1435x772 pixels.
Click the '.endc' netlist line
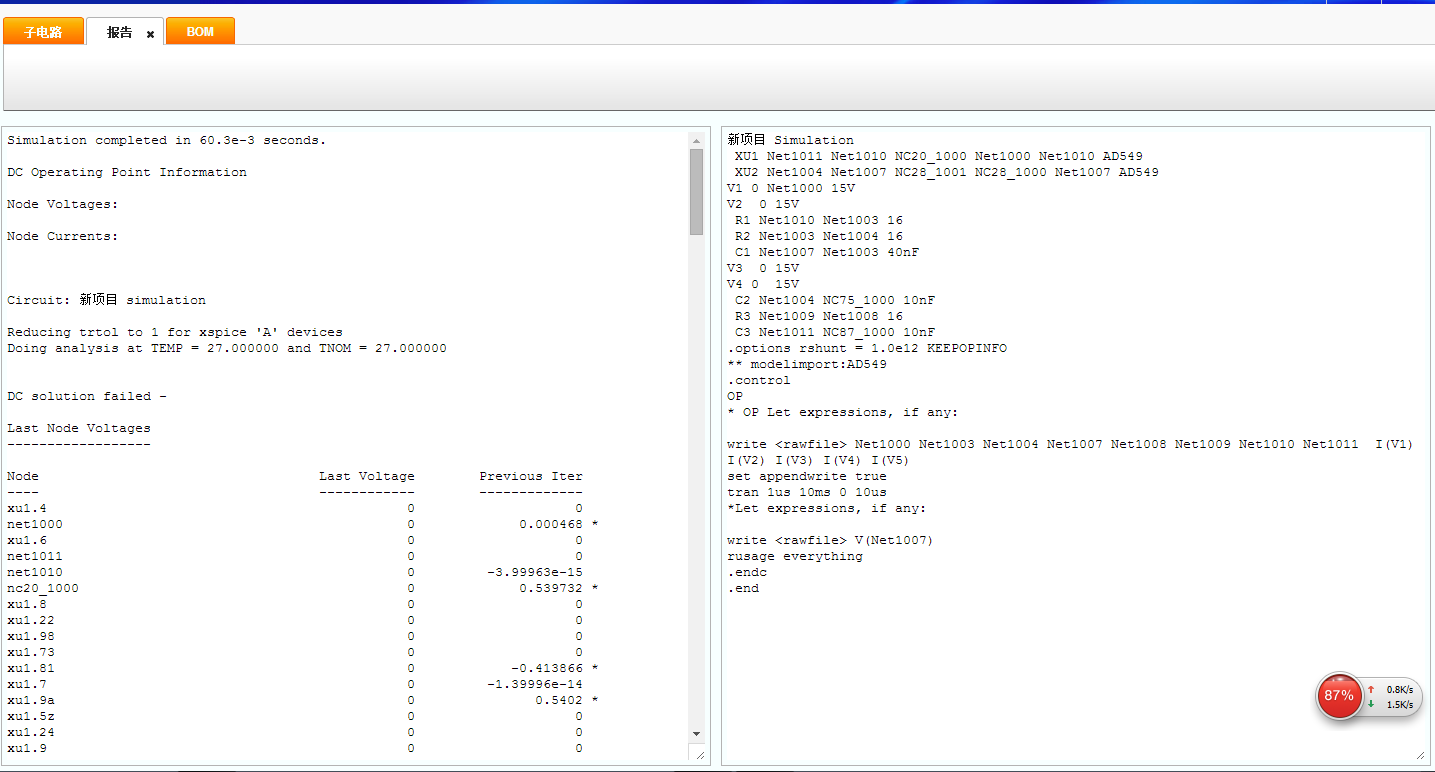point(747,572)
